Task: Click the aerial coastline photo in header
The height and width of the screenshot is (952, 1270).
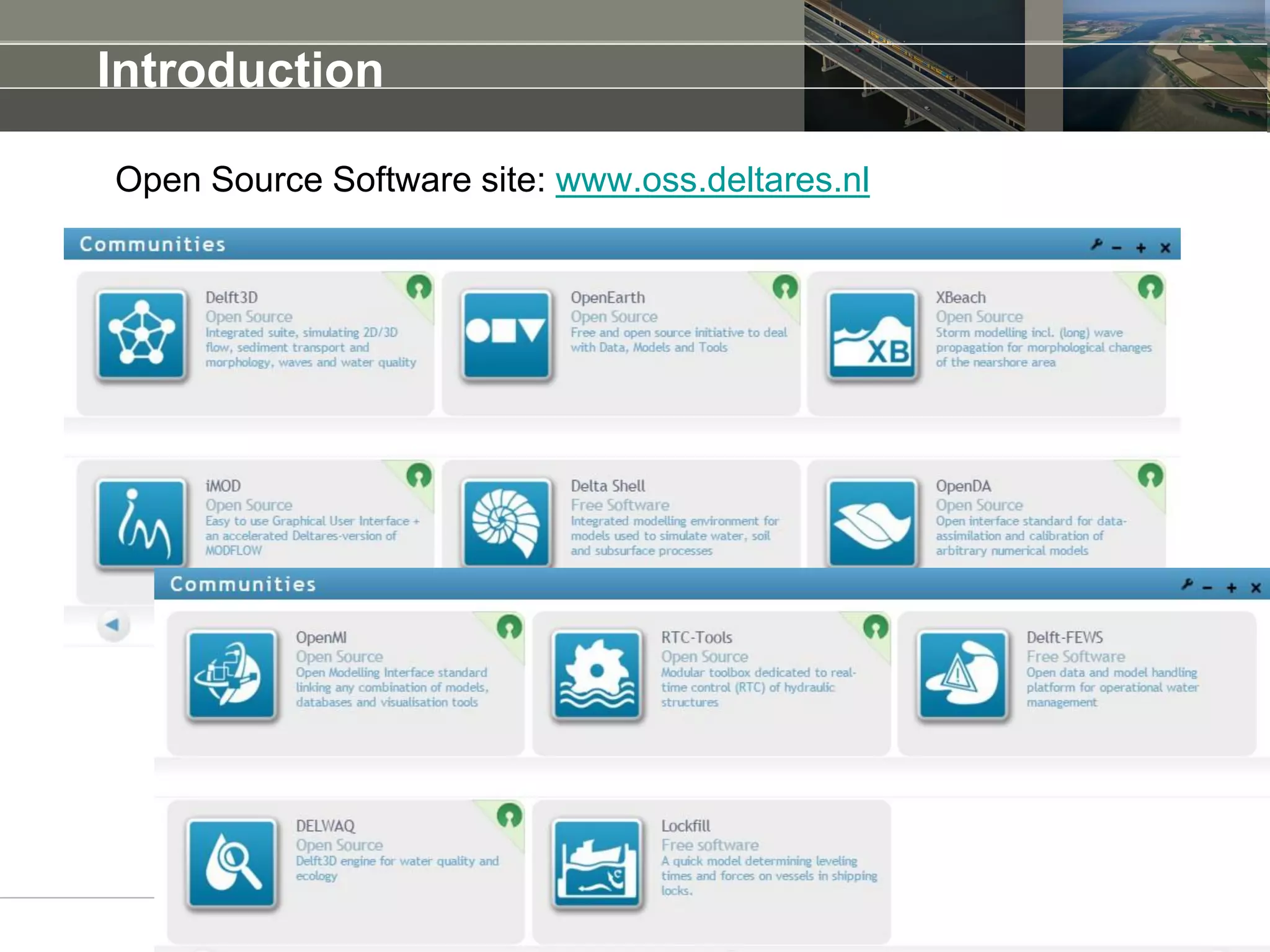Action: click(x=1166, y=66)
